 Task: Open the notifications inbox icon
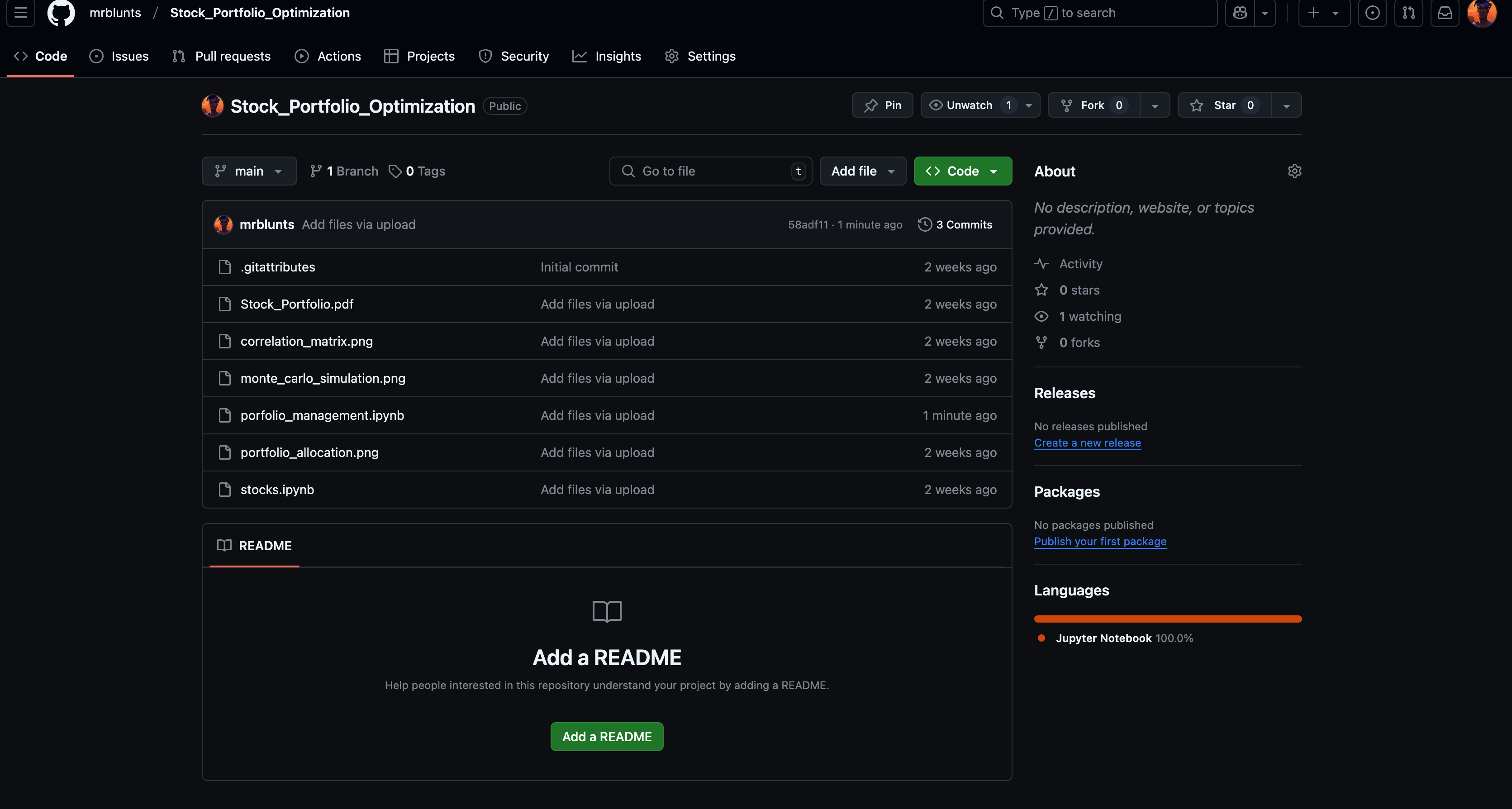(1445, 13)
